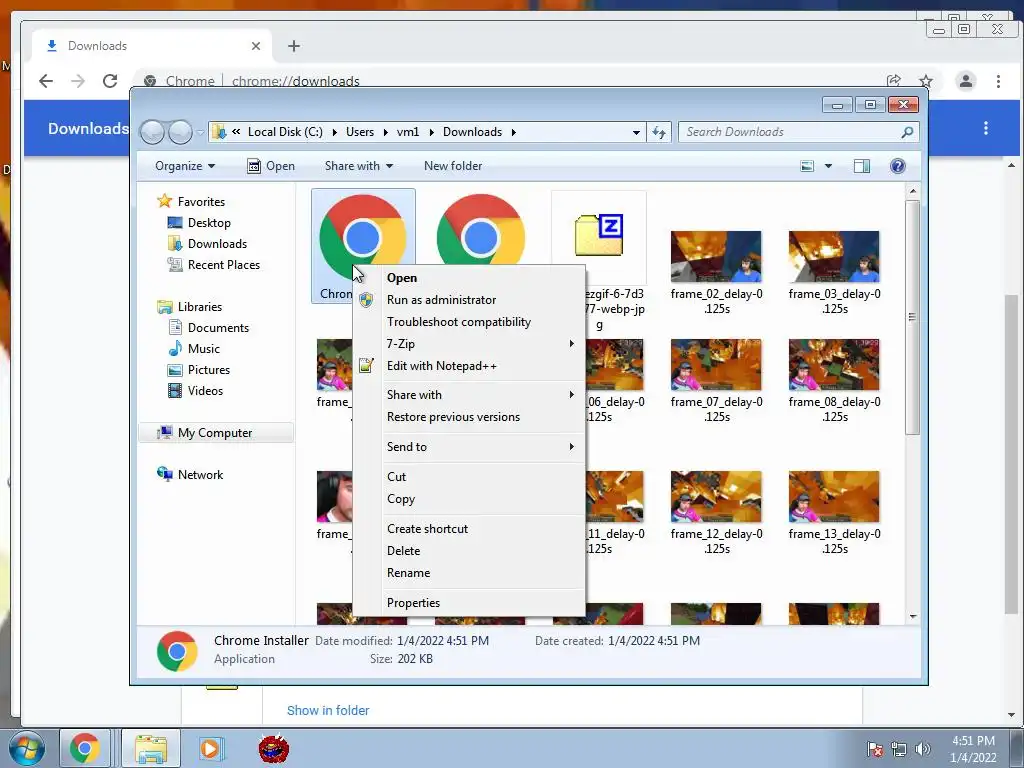Open Videos library

[x=205, y=391]
